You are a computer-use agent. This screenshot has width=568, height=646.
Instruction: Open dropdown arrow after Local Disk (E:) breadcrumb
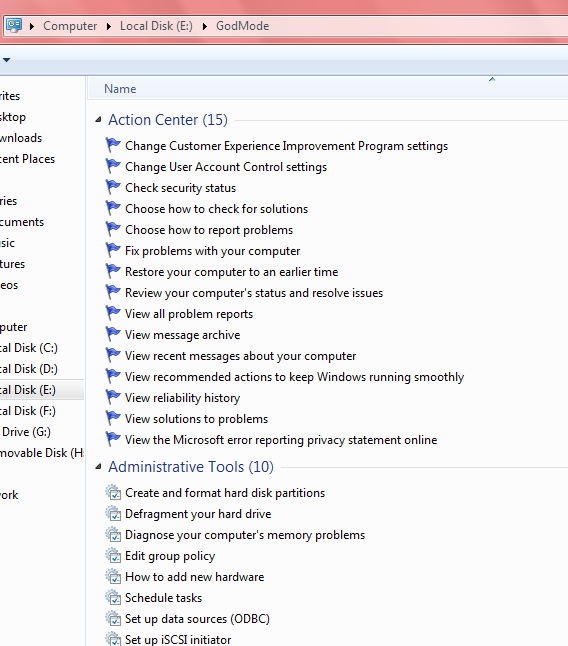tap(204, 26)
